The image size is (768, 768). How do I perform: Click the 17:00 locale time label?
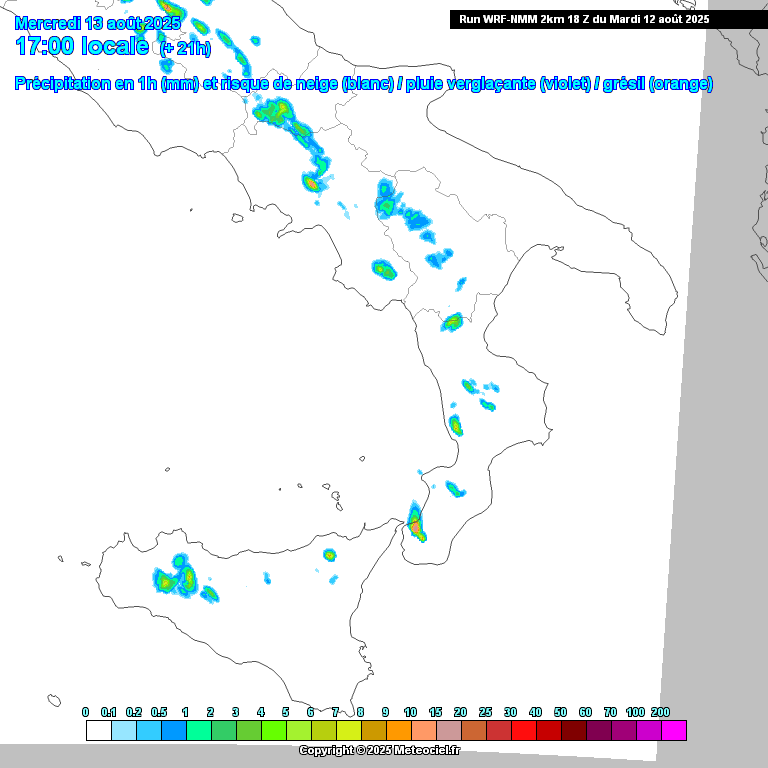[x=82, y=46]
